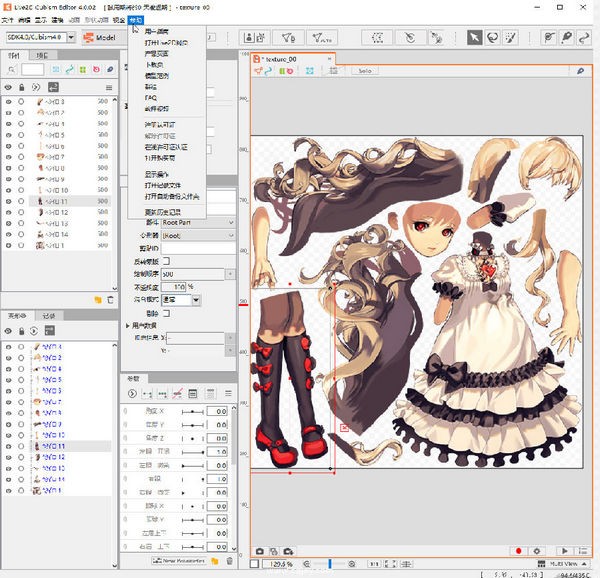Click the Solo button
The image size is (600, 578).
(x=364, y=71)
